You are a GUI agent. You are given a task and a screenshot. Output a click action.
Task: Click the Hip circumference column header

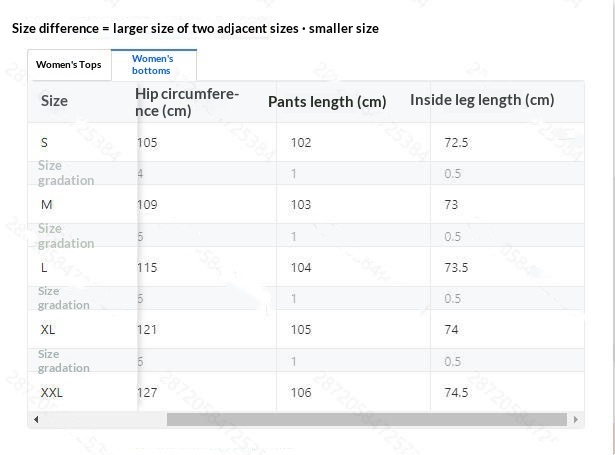coord(187,102)
